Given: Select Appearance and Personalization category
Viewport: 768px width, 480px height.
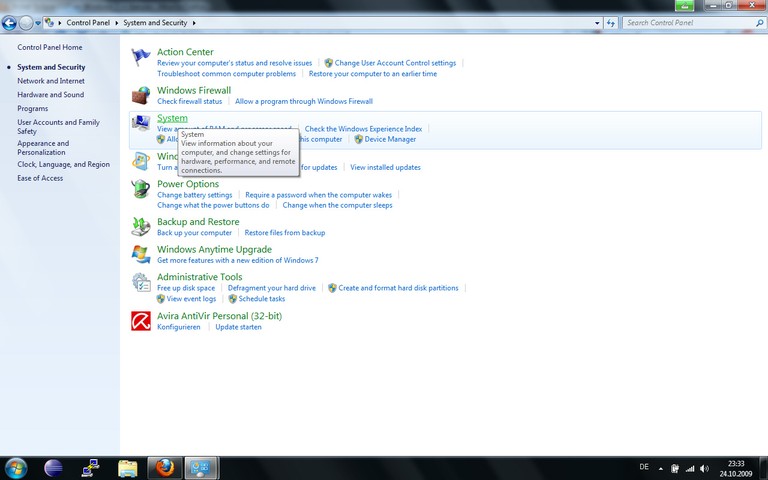Looking at the screenshot, I should 43,147.
